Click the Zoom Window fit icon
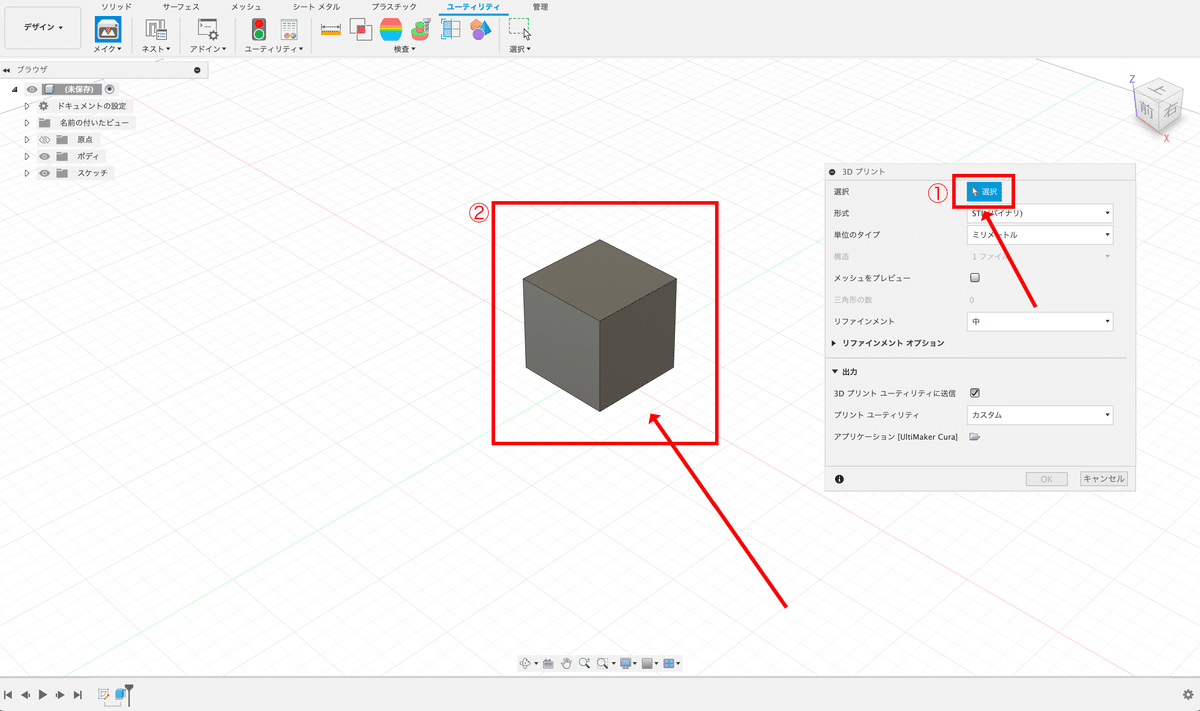Image resolution: width=1200 pixels, height=711 pixels. [x=602, y=663]
